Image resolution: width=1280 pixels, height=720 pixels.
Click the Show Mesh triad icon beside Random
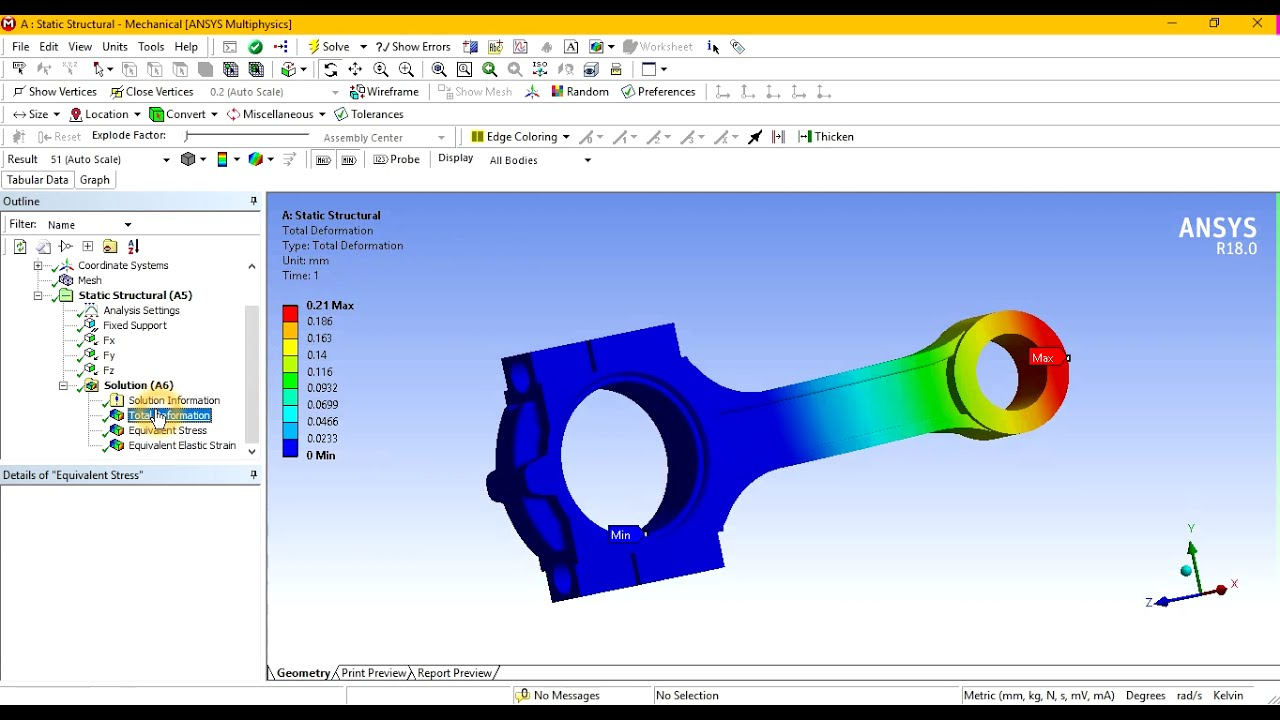pos(532,92)
